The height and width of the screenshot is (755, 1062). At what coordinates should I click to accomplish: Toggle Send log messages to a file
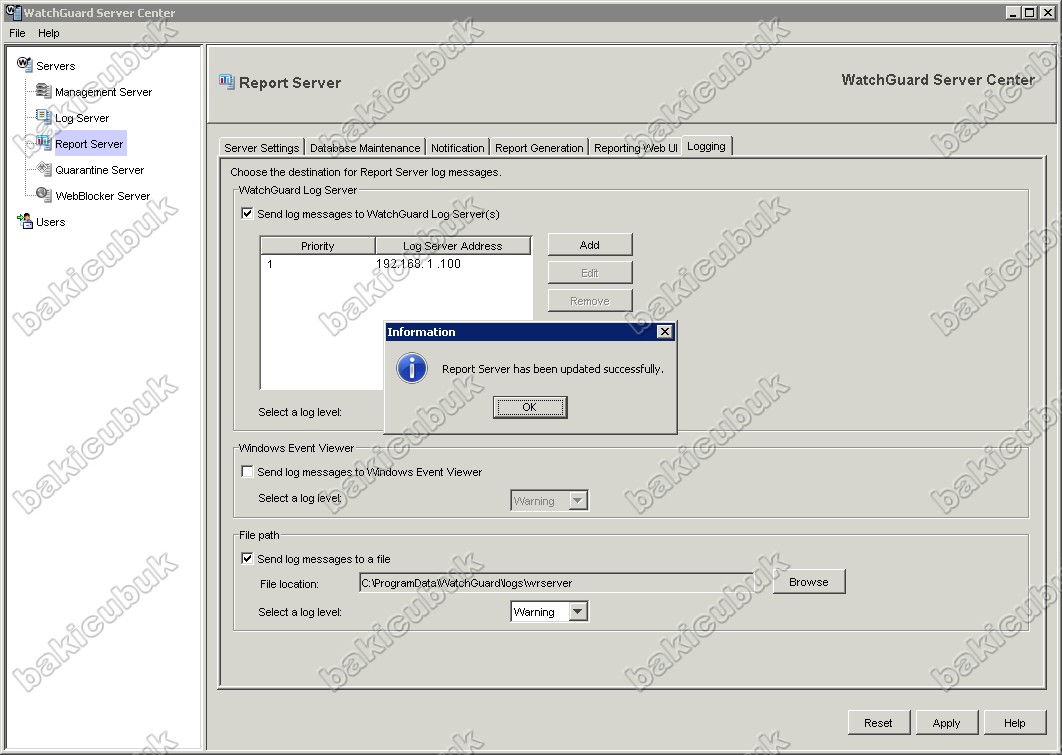pyautogui.click(x=247, y=559)
